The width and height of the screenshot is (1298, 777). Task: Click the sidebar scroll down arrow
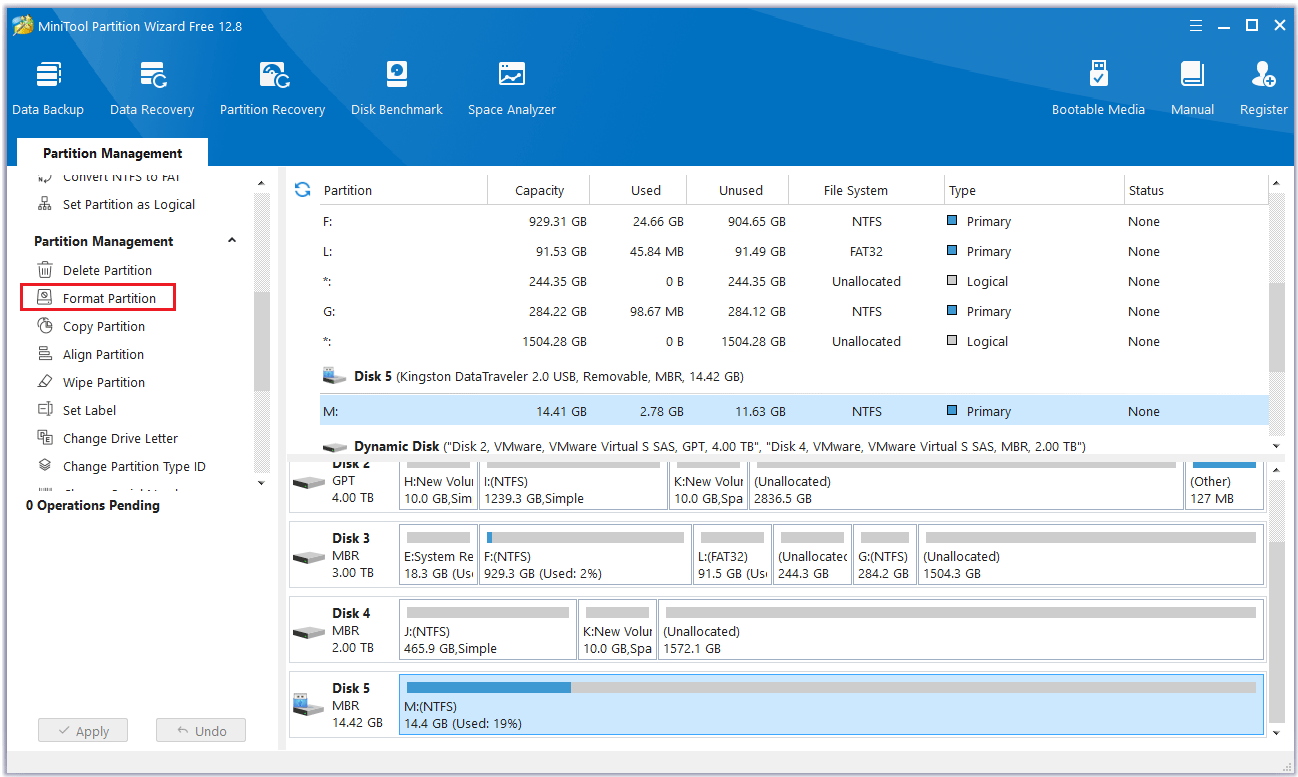[261, 482]
